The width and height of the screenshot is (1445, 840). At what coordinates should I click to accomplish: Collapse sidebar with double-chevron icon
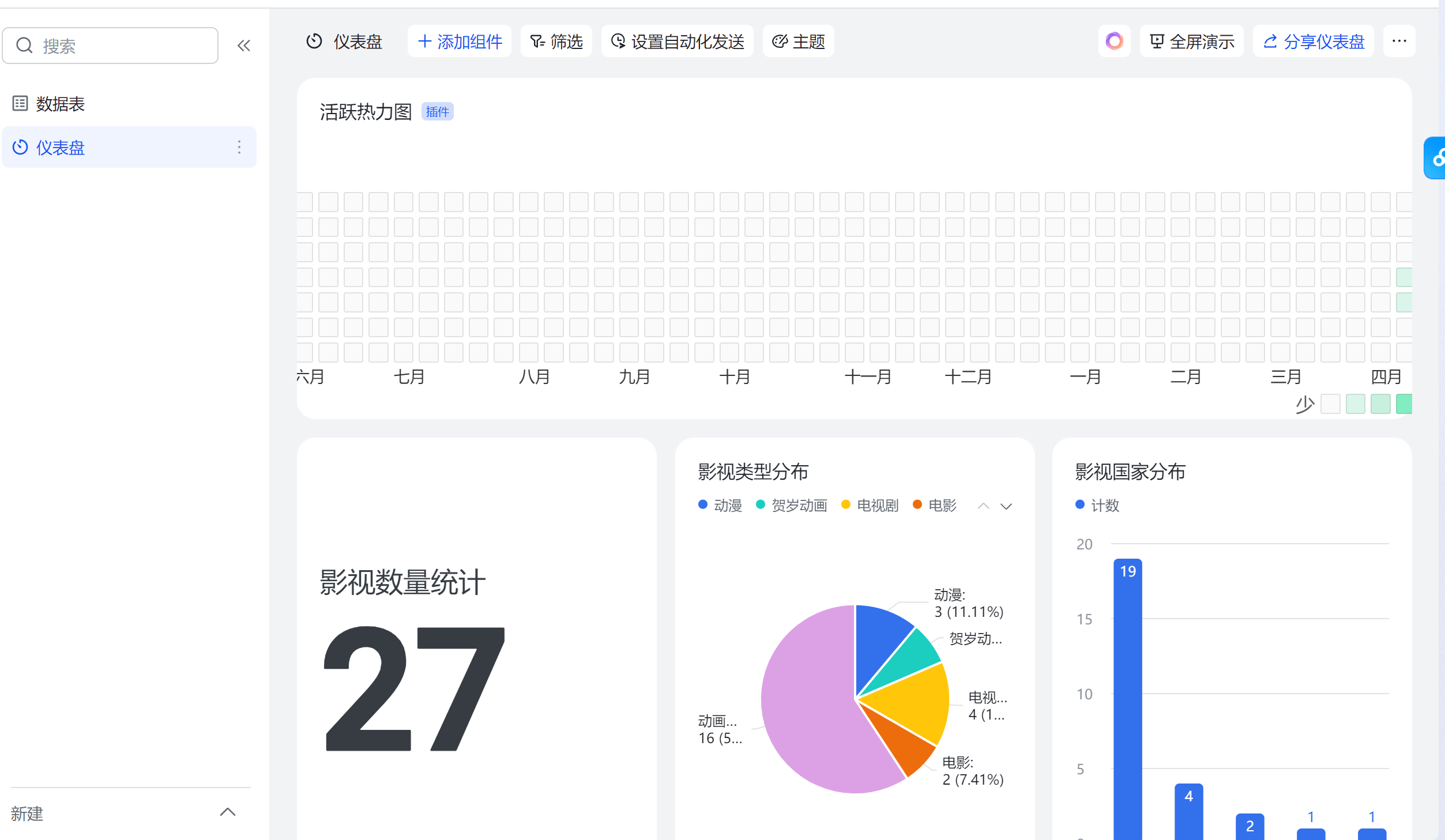(244, 46)
